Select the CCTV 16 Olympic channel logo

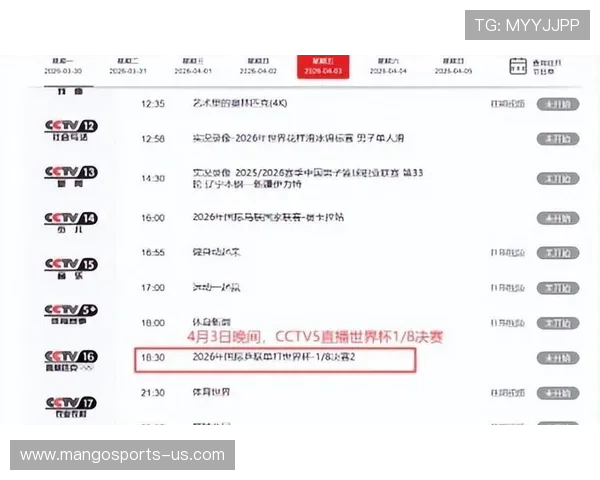pos(71,361)
